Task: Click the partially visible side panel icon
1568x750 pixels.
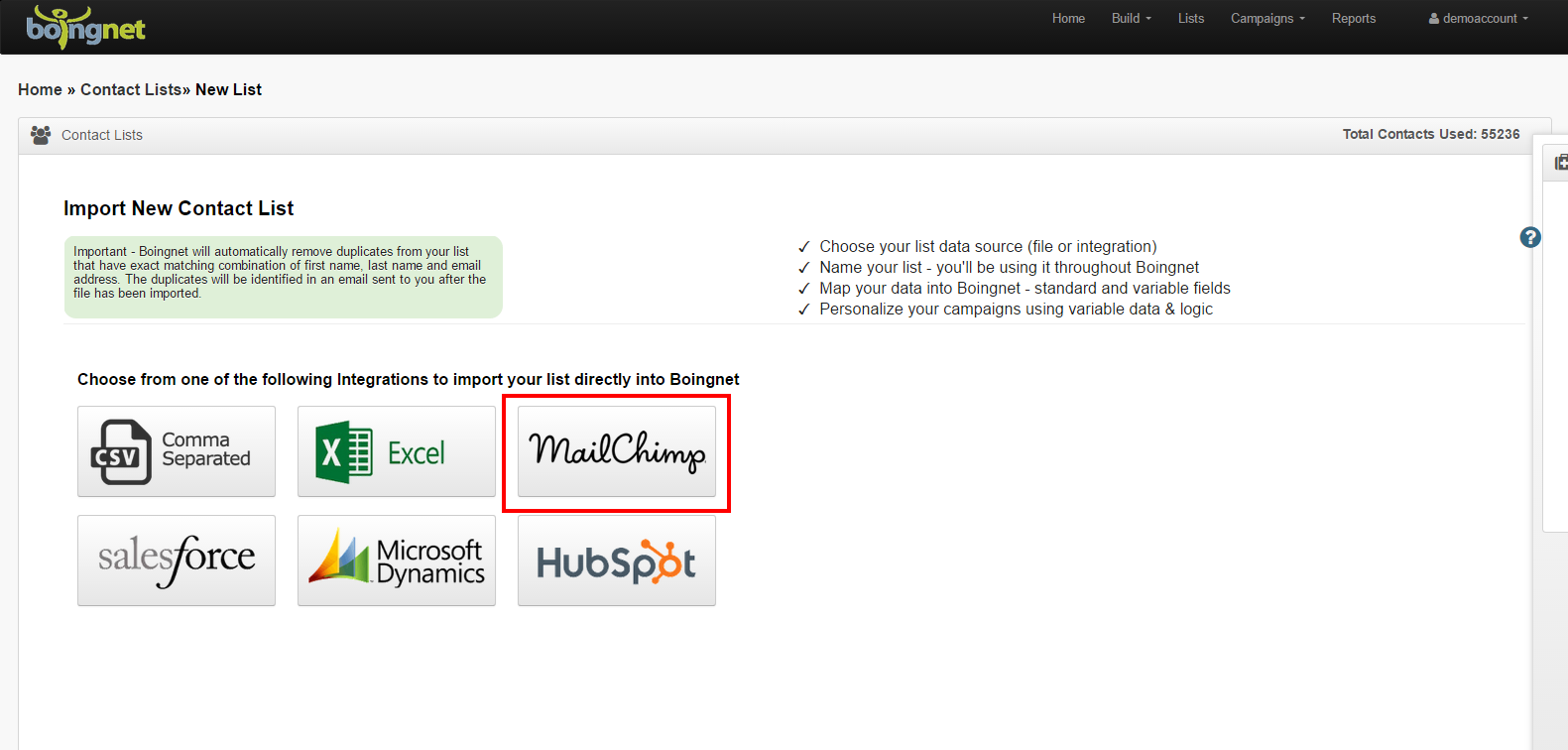Action: point(1561,163)
